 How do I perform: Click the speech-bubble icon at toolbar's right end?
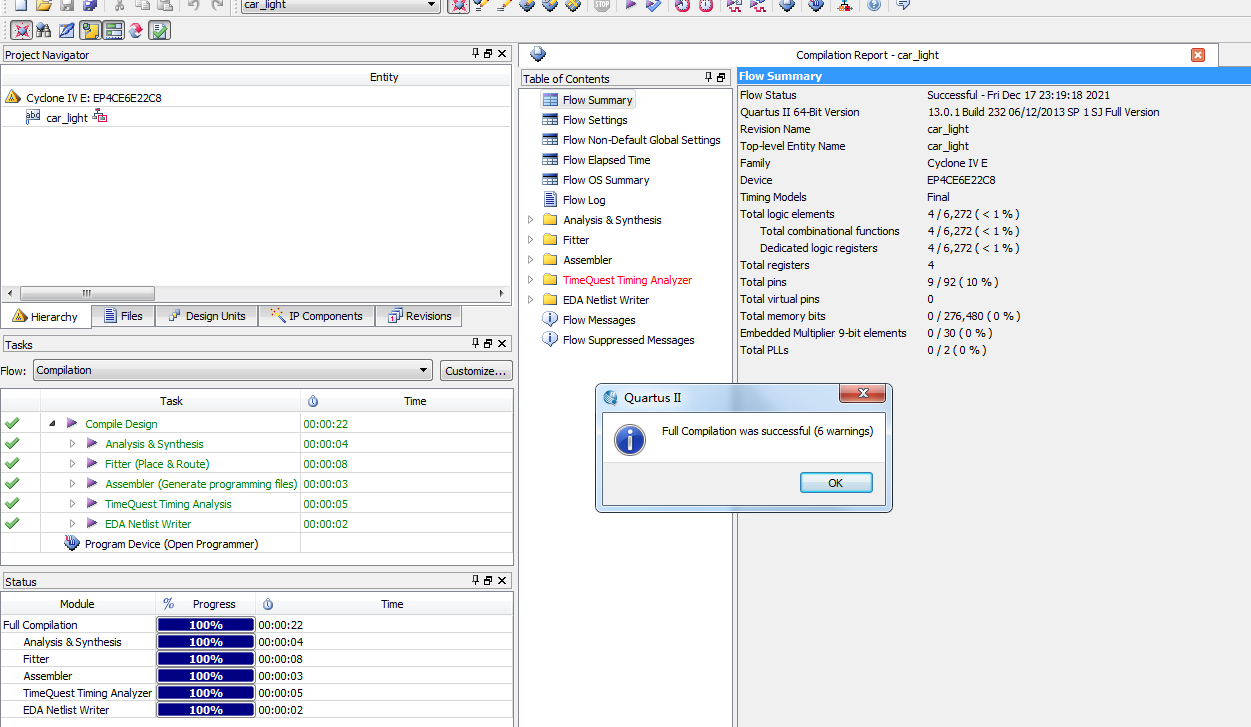903,5
